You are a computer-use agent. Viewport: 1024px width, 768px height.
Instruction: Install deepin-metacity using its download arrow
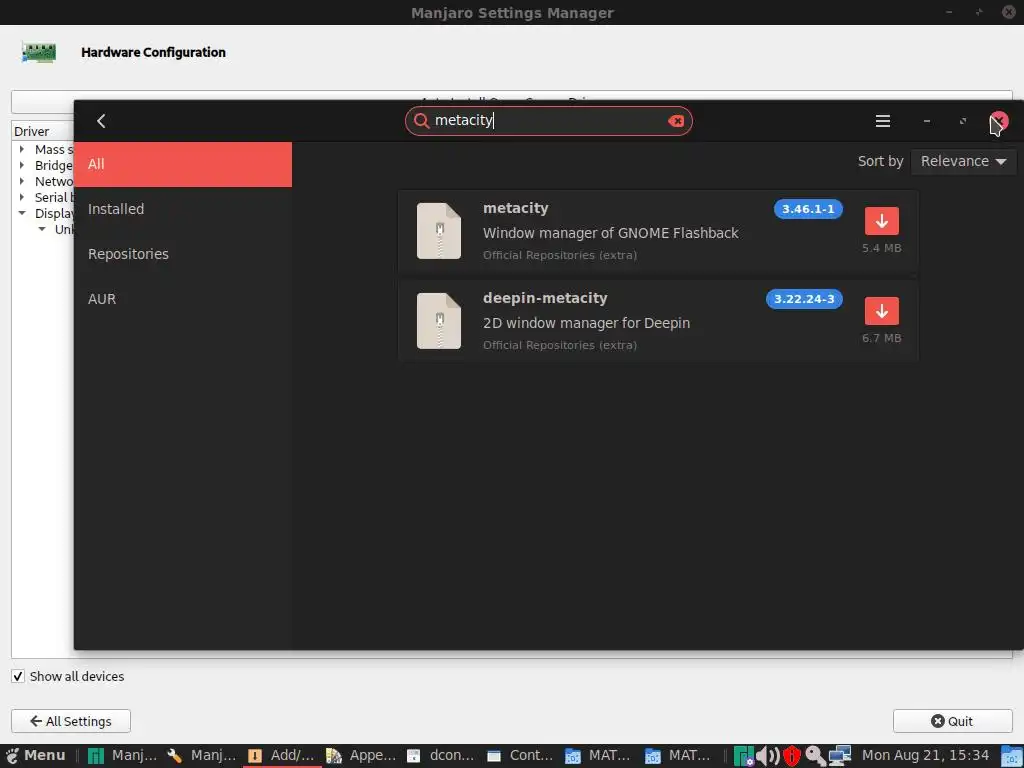pyautogui.click(x=882, y=311)
